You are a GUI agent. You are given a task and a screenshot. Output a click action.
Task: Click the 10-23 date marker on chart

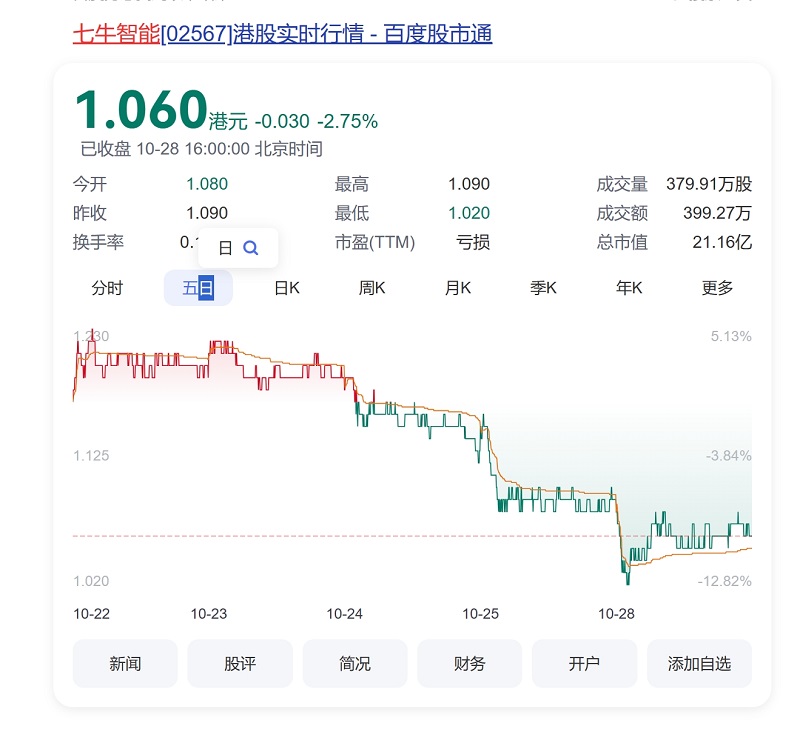click(209, 614)
